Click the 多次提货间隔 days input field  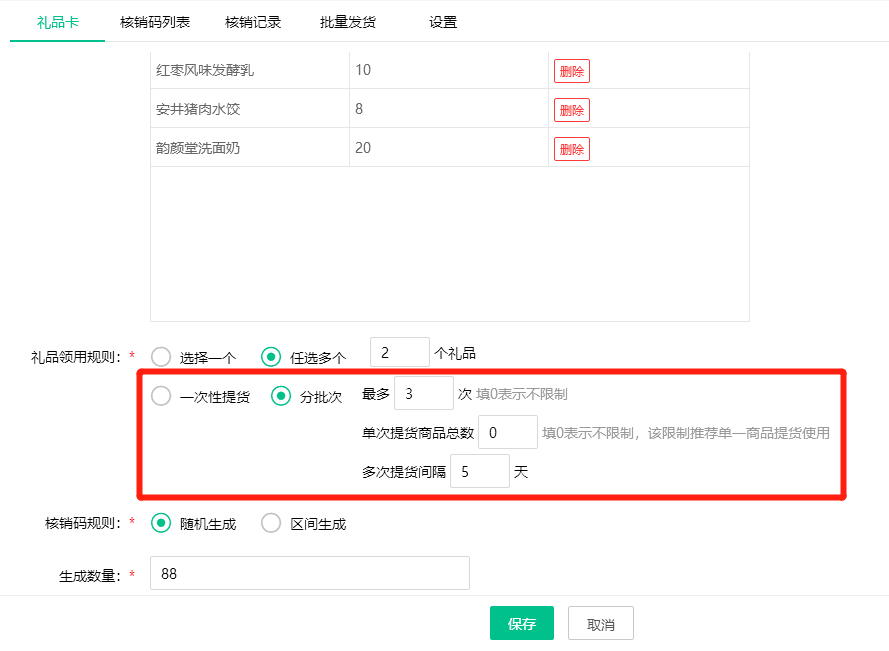coord(479,472)
